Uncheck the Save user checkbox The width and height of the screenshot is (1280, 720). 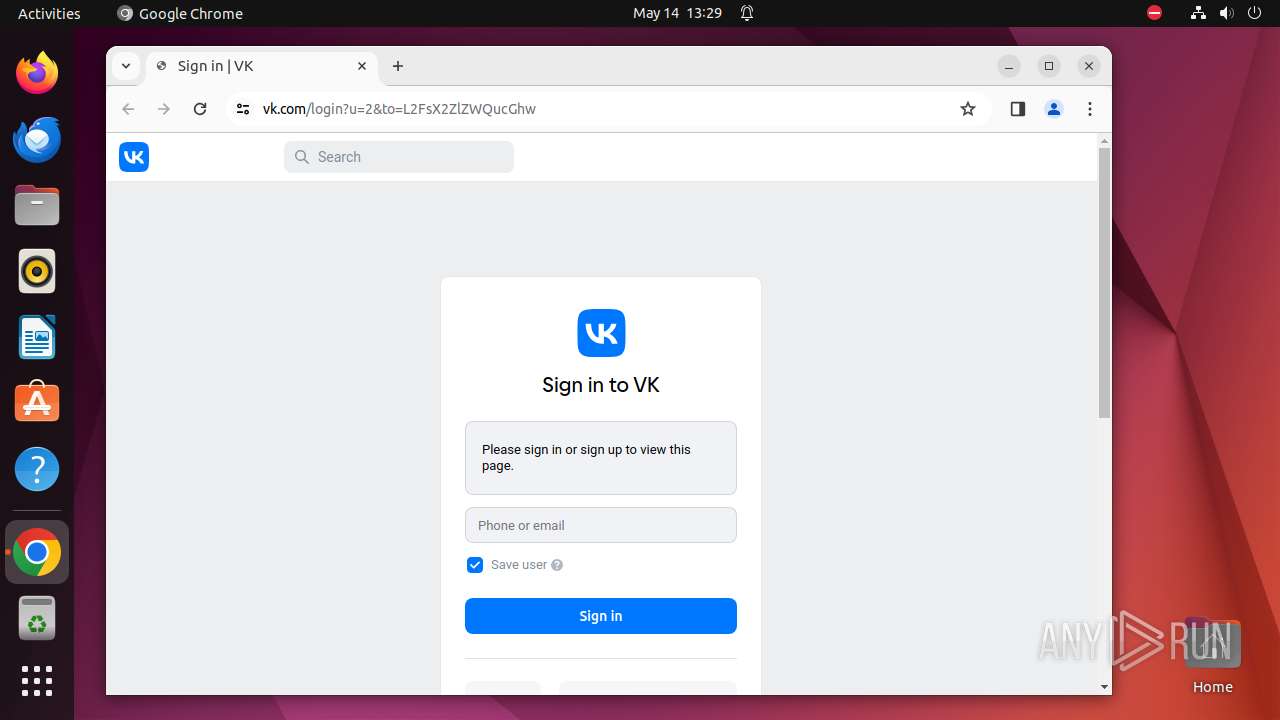475,565
